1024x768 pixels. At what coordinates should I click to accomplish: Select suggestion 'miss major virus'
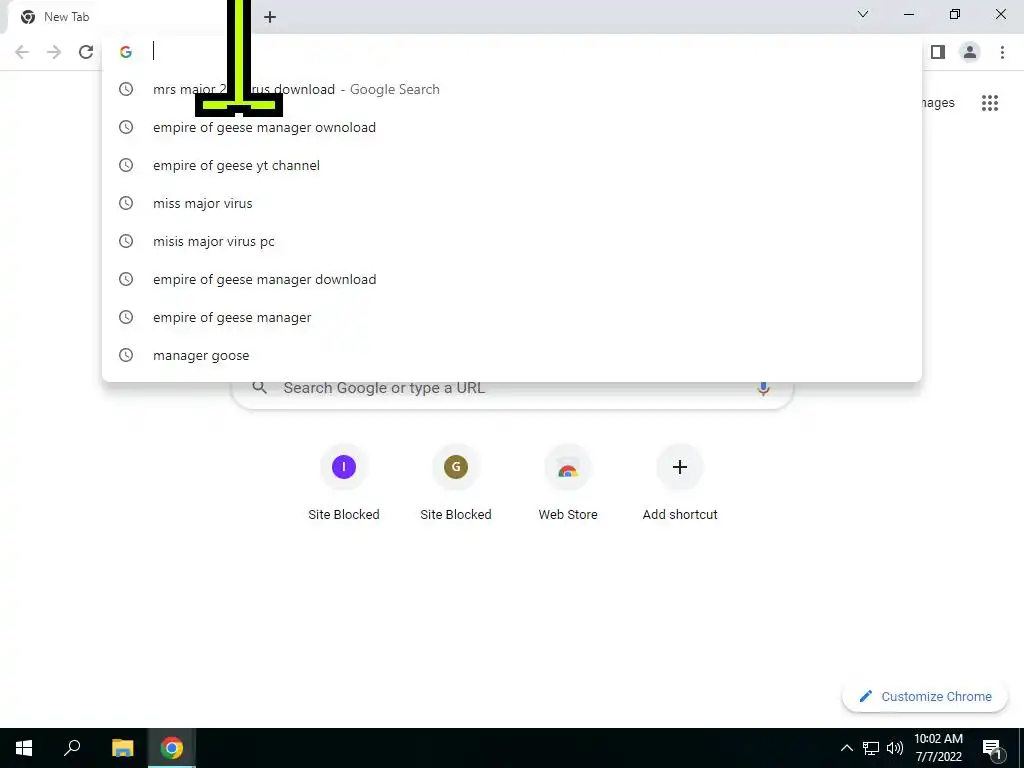point(512,203)
